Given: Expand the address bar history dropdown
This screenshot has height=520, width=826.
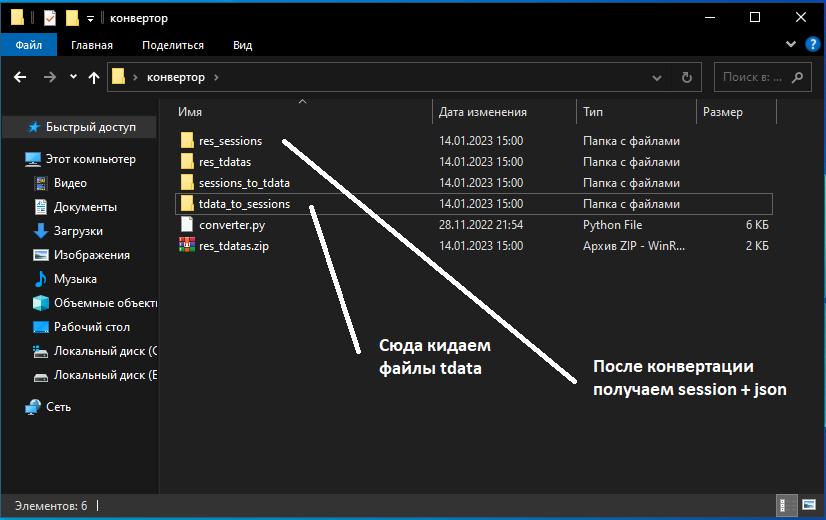Looking at the screenshot, I should (656, 77).
